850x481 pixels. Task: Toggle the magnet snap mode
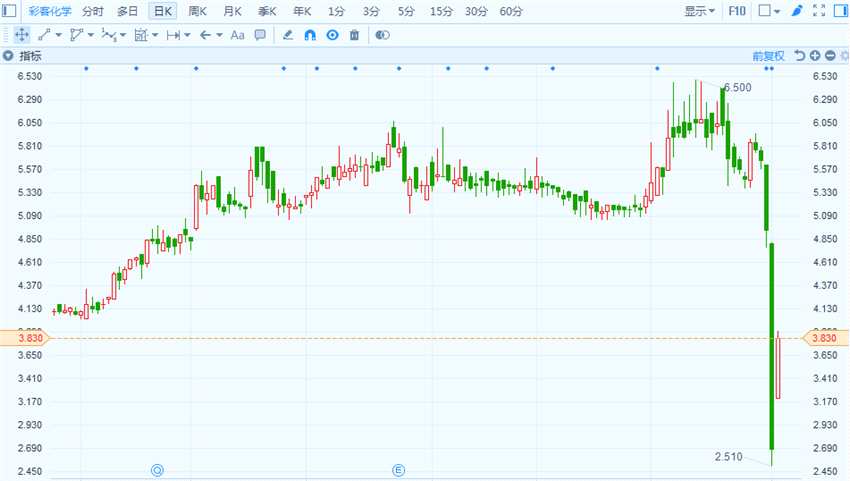310,35
